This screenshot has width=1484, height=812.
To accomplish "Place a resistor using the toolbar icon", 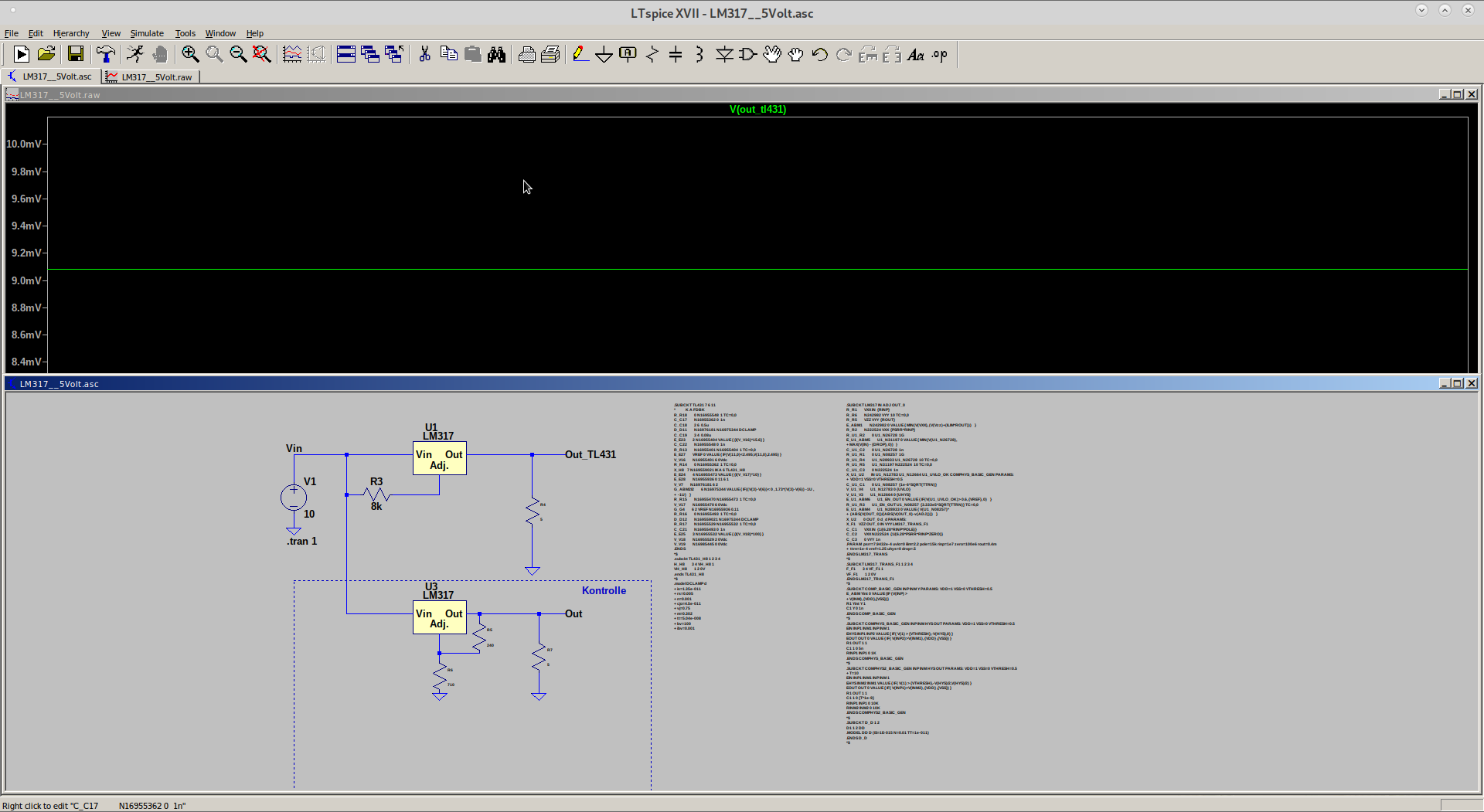I will tap(652, 54).
